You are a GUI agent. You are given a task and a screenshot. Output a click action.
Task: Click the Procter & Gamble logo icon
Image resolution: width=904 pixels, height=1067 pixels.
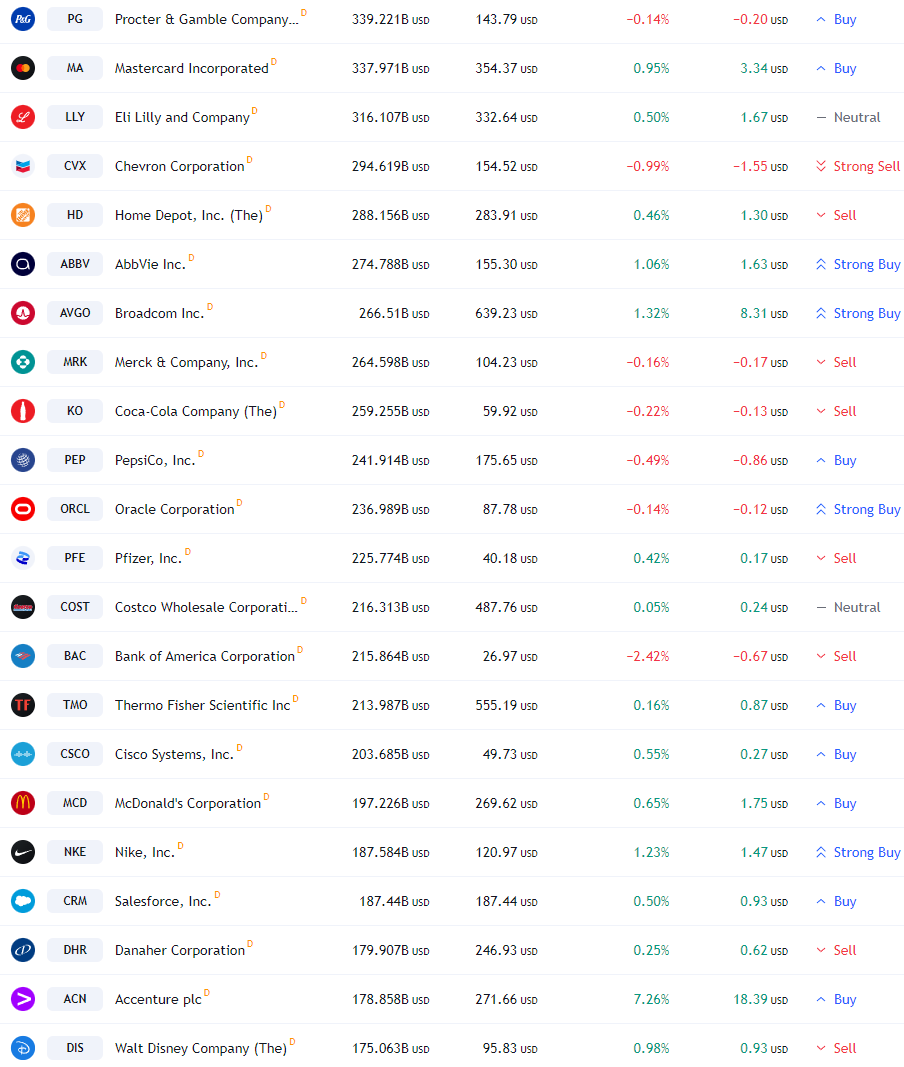click(23, 19)
